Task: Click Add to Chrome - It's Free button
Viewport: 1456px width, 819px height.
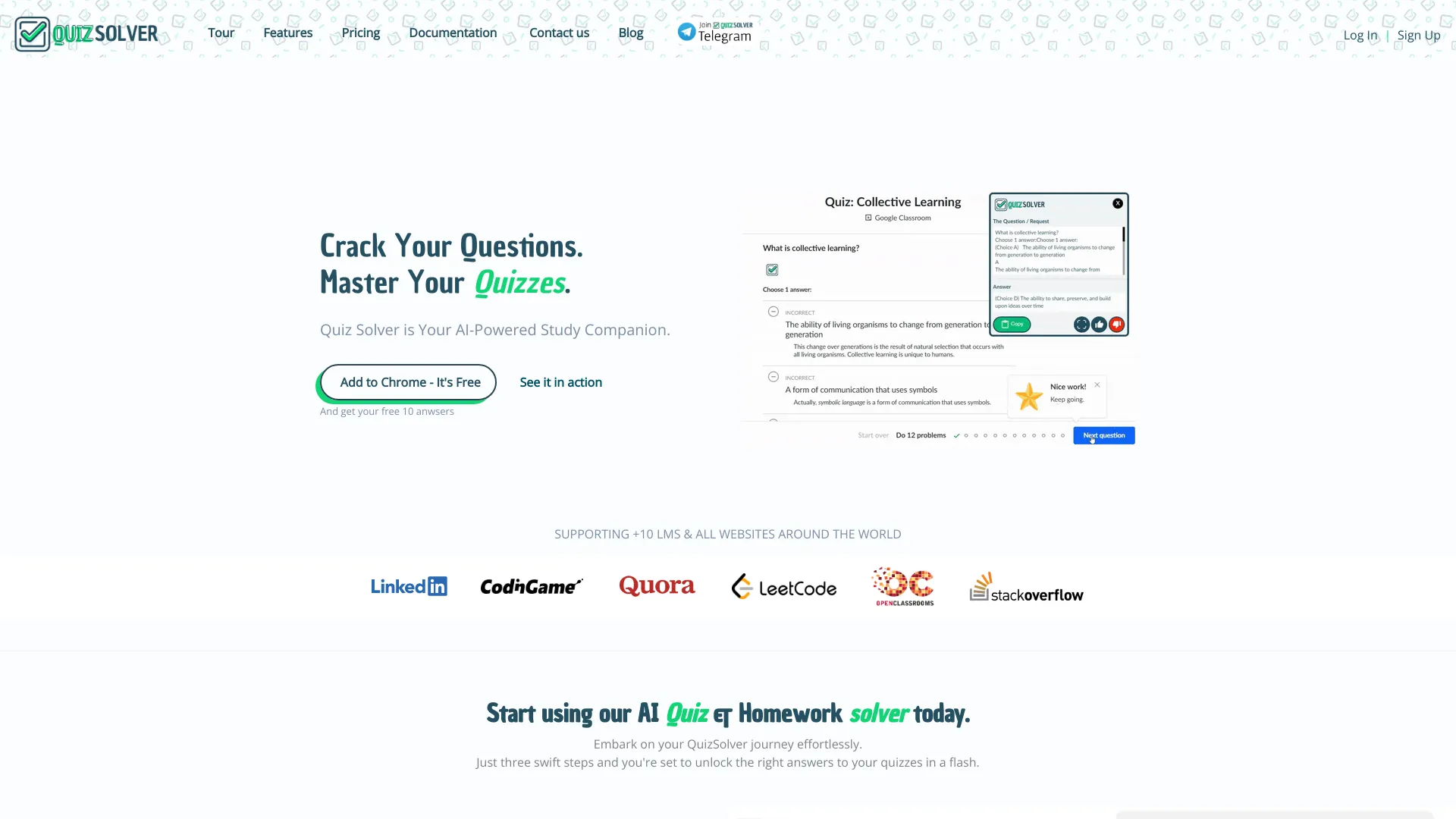Action: pyautogui.click(x=410, y=382)
